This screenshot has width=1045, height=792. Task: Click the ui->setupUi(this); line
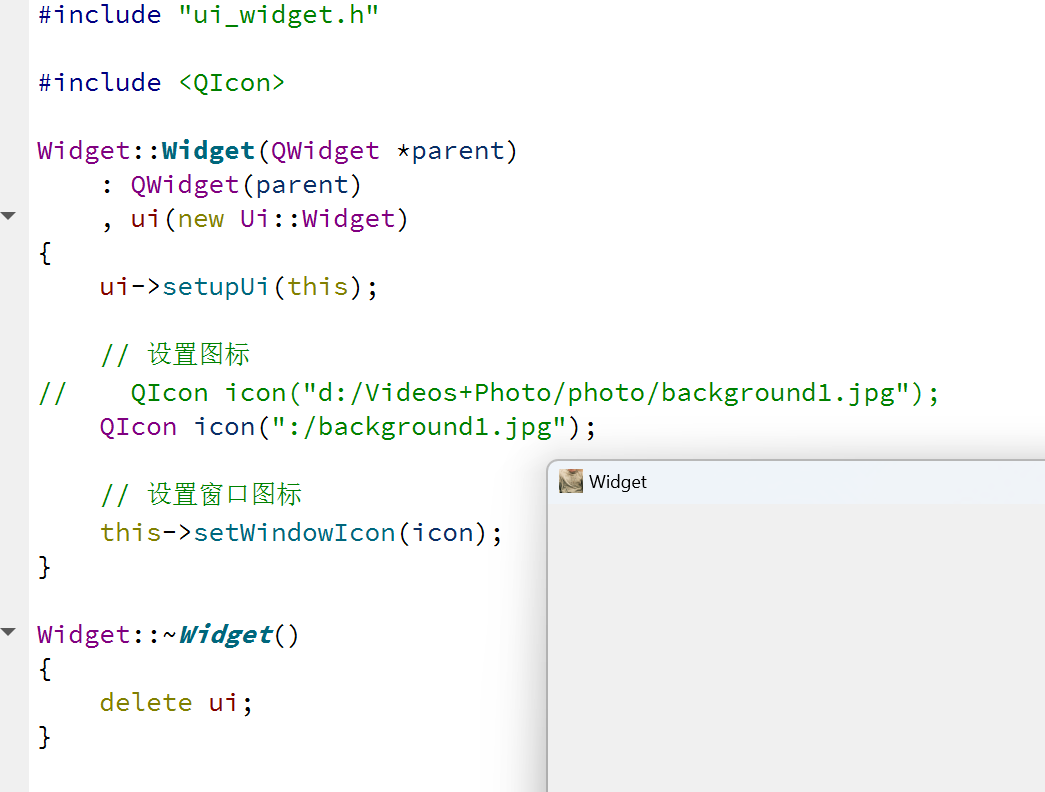click(239, 287)
